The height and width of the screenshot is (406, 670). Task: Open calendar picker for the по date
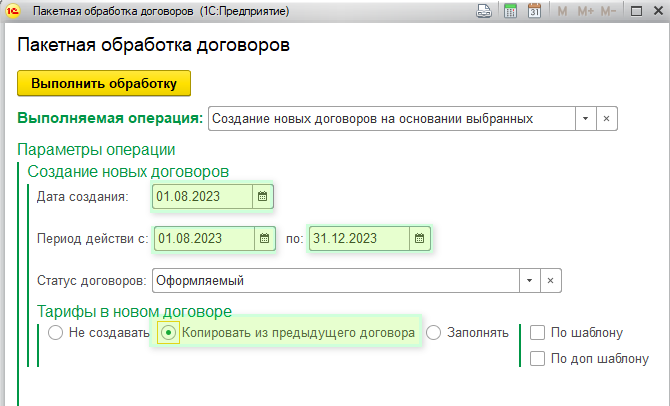click(420, 239)
